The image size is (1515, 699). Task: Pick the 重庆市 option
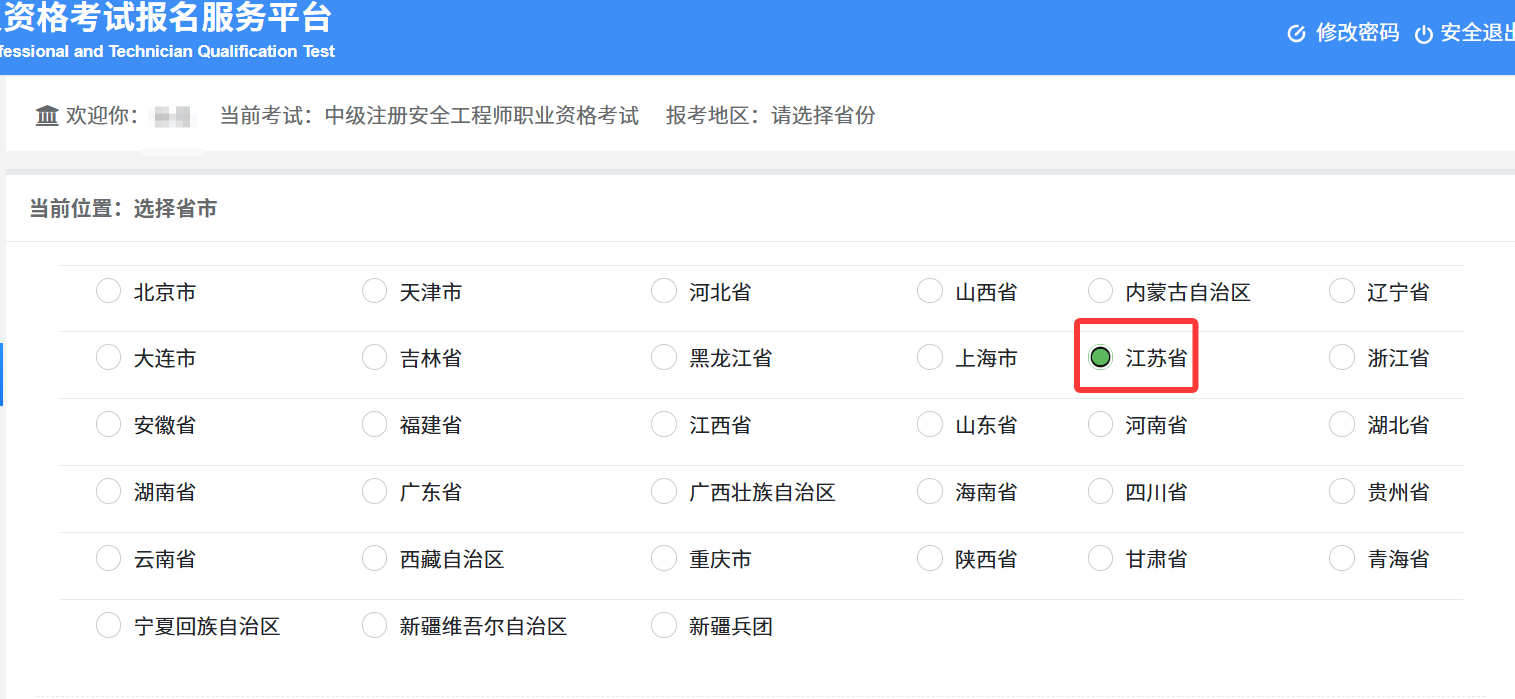coord(664,557)
